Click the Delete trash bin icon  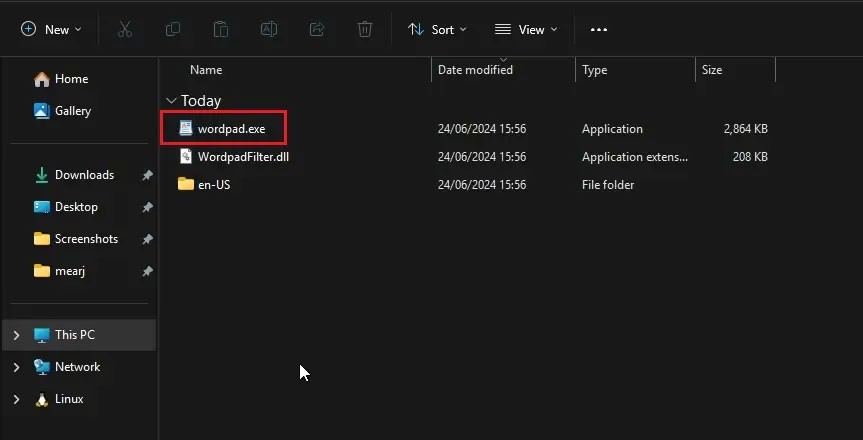coord(365,30)
